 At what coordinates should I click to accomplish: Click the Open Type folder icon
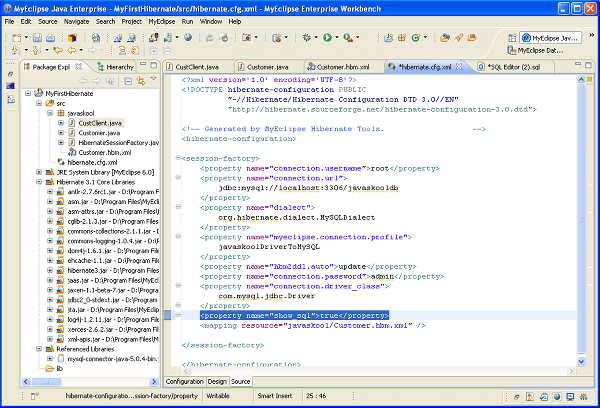coord(444,38)
